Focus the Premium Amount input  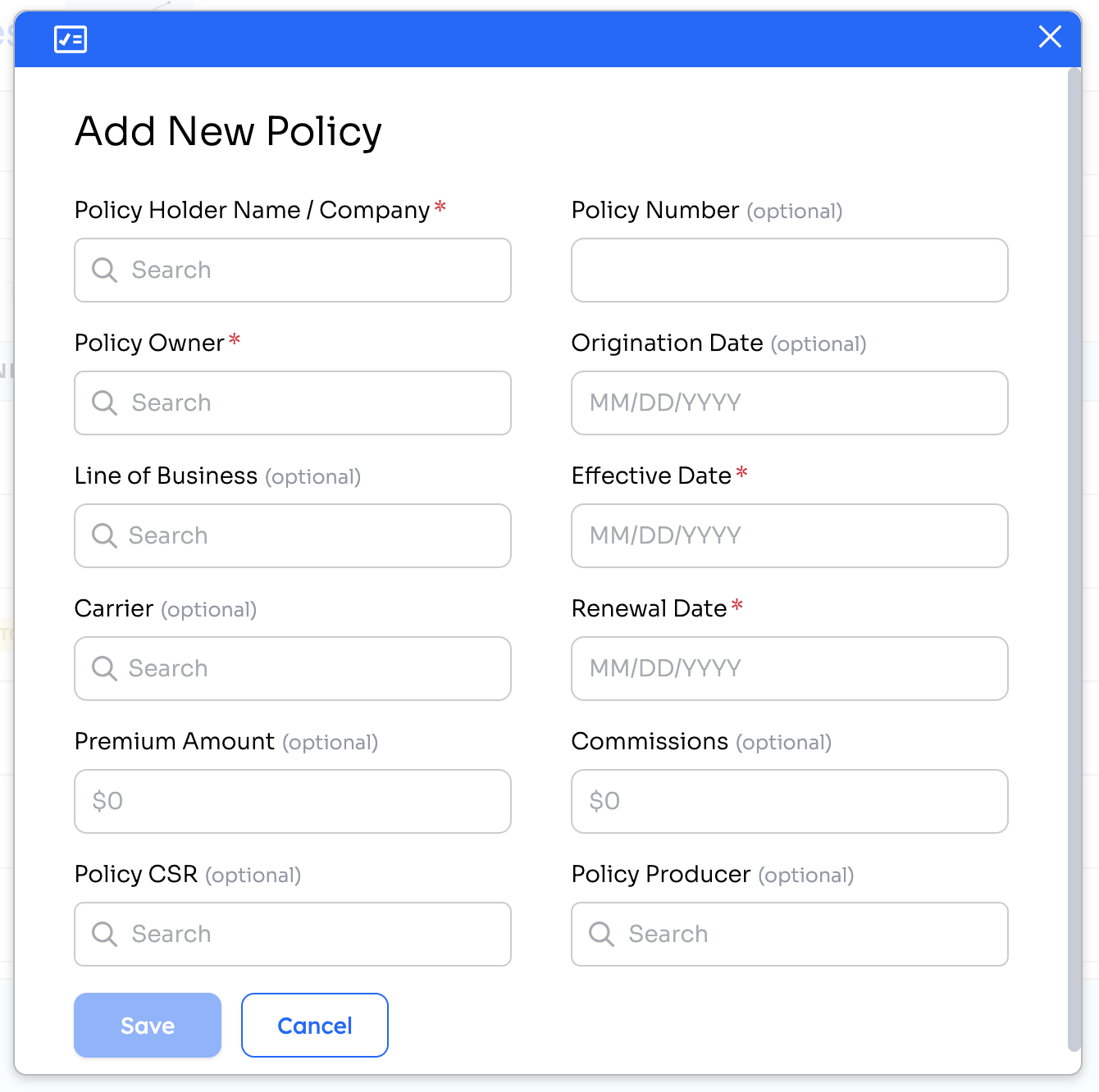click(293, 802)
